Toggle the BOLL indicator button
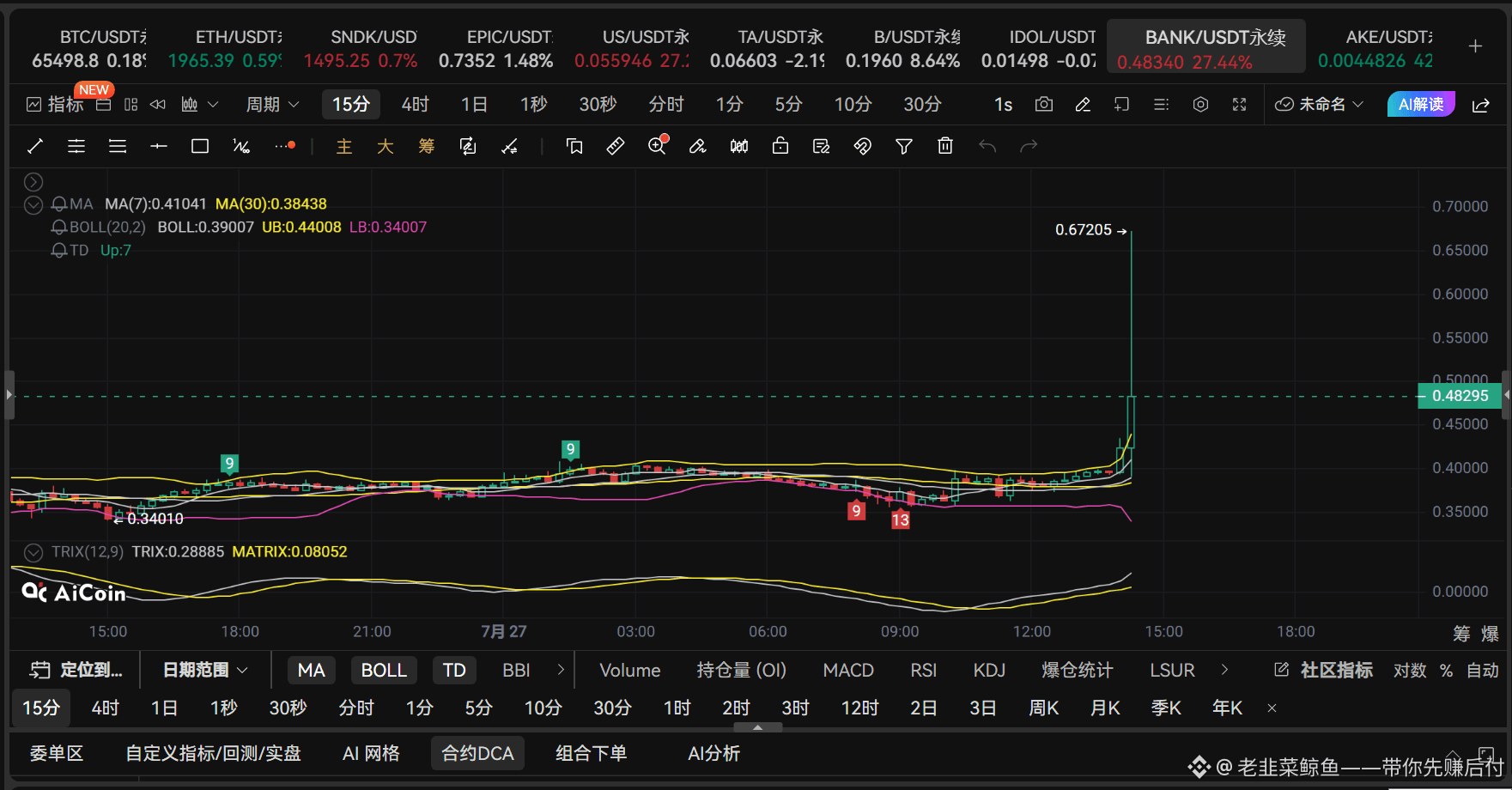Viewport: 1512px width, 790px height. point(384,671)
